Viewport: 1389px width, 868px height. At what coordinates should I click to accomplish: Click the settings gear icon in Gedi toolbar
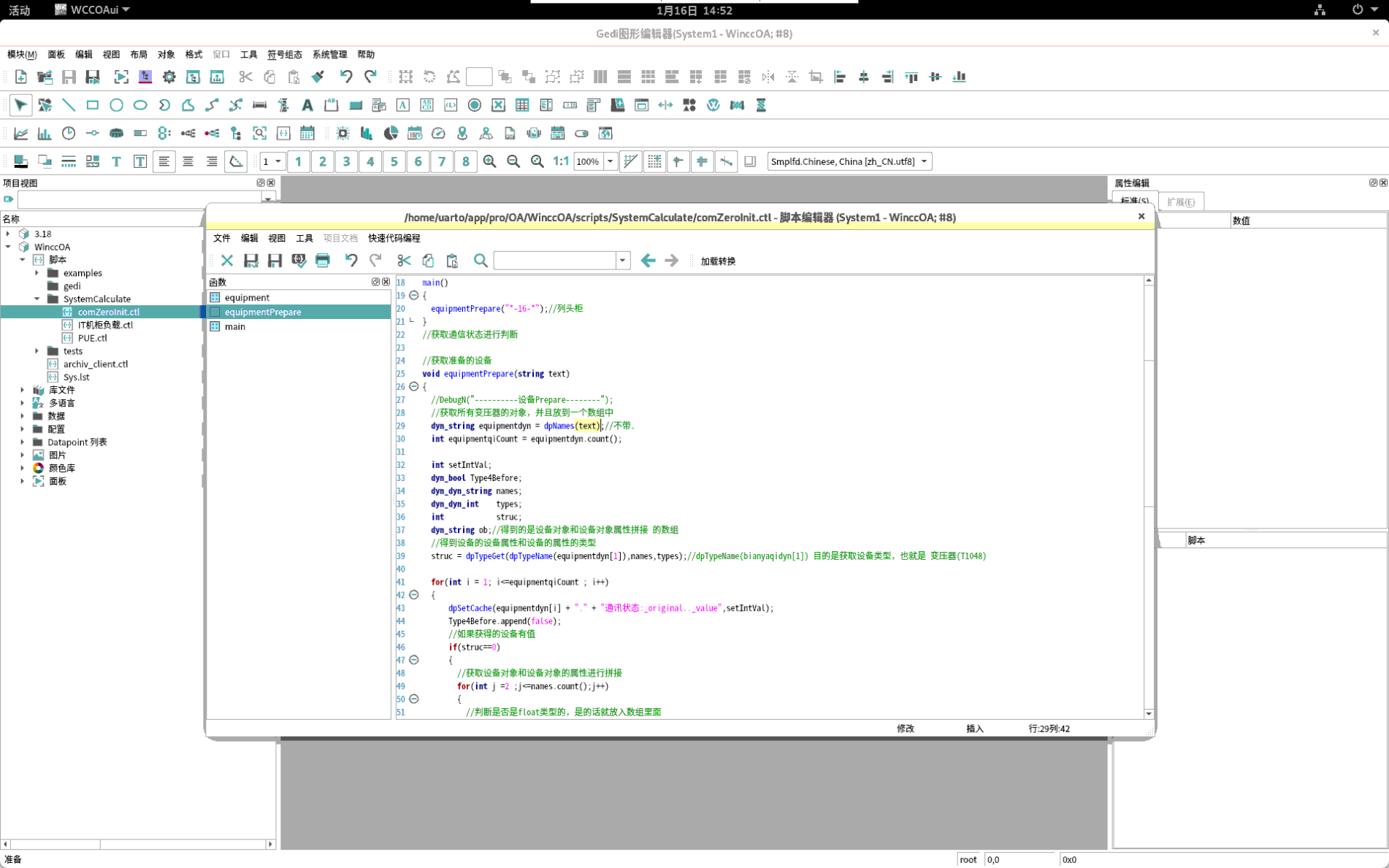click(x=169, y=77)
